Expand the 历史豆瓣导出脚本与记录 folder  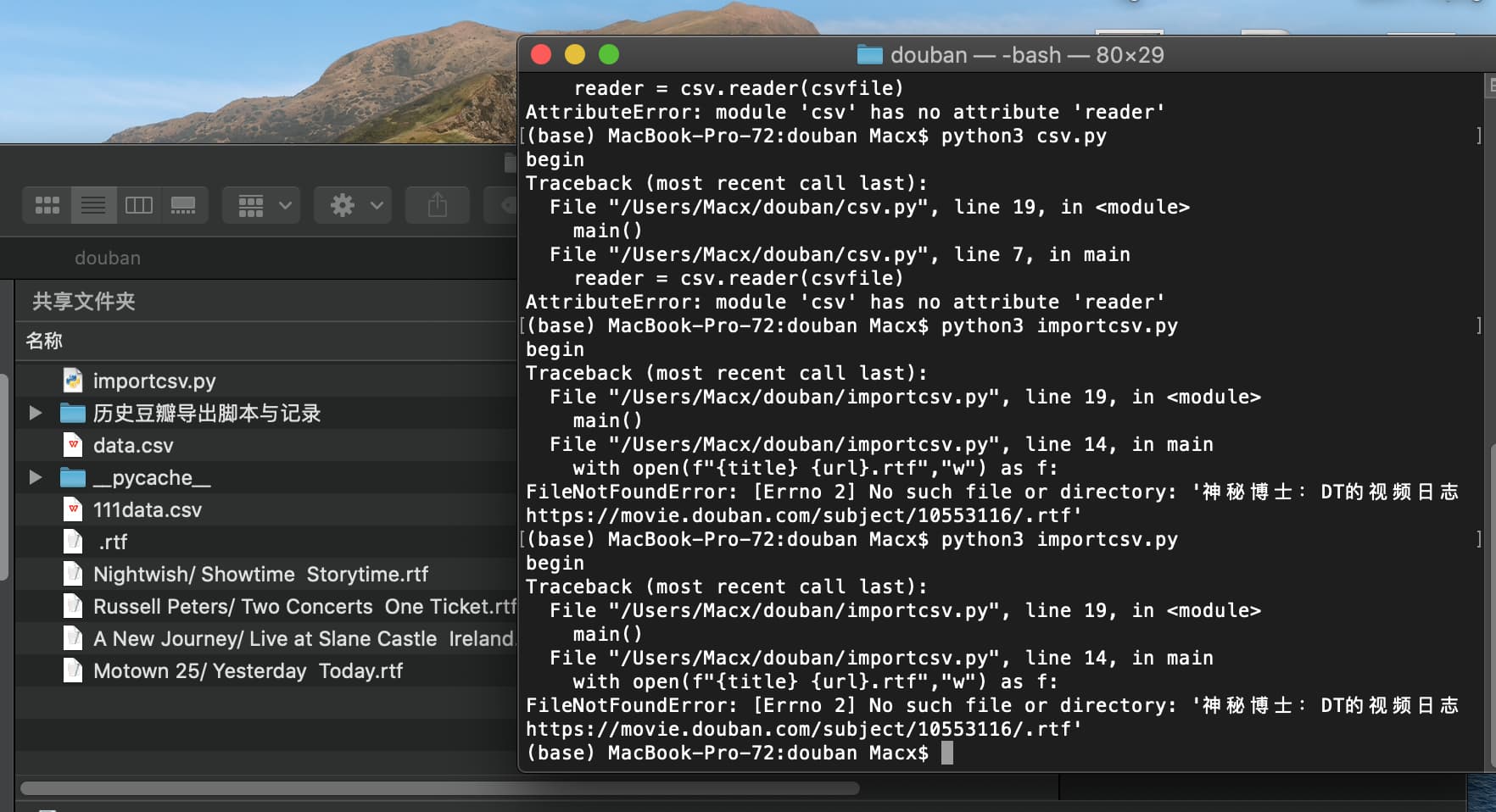36,413
